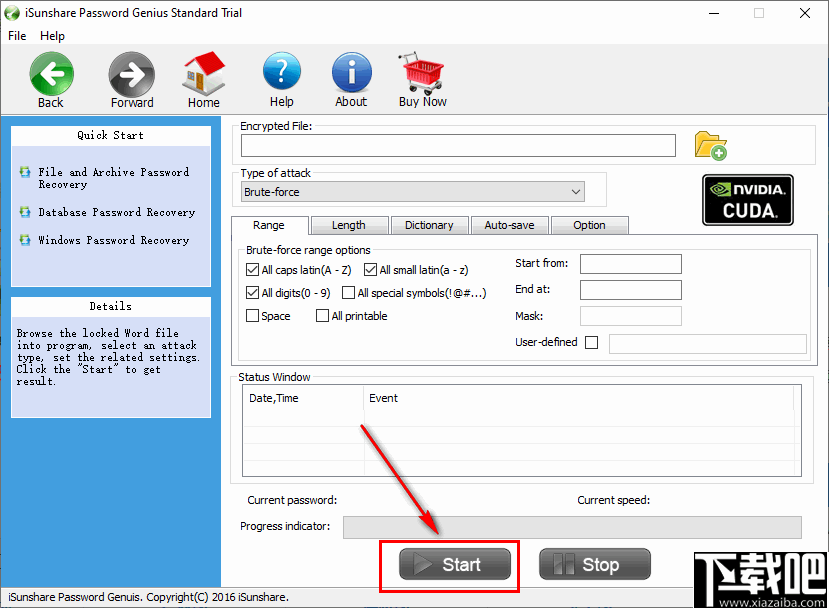Click Windows Password Recovery bullet icon
This screenshot has height=608, width=829.
(25, 240)
